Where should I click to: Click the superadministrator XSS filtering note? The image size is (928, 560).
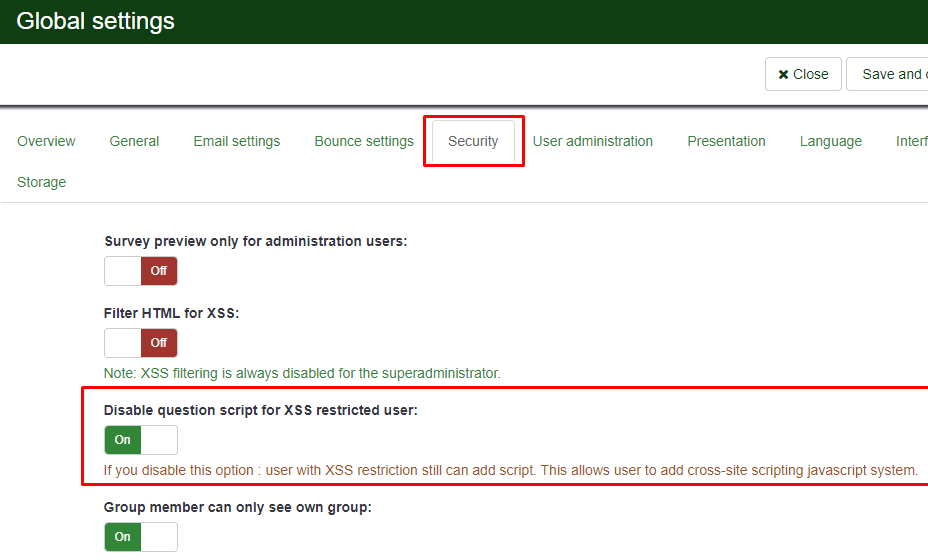pos(302,373)
